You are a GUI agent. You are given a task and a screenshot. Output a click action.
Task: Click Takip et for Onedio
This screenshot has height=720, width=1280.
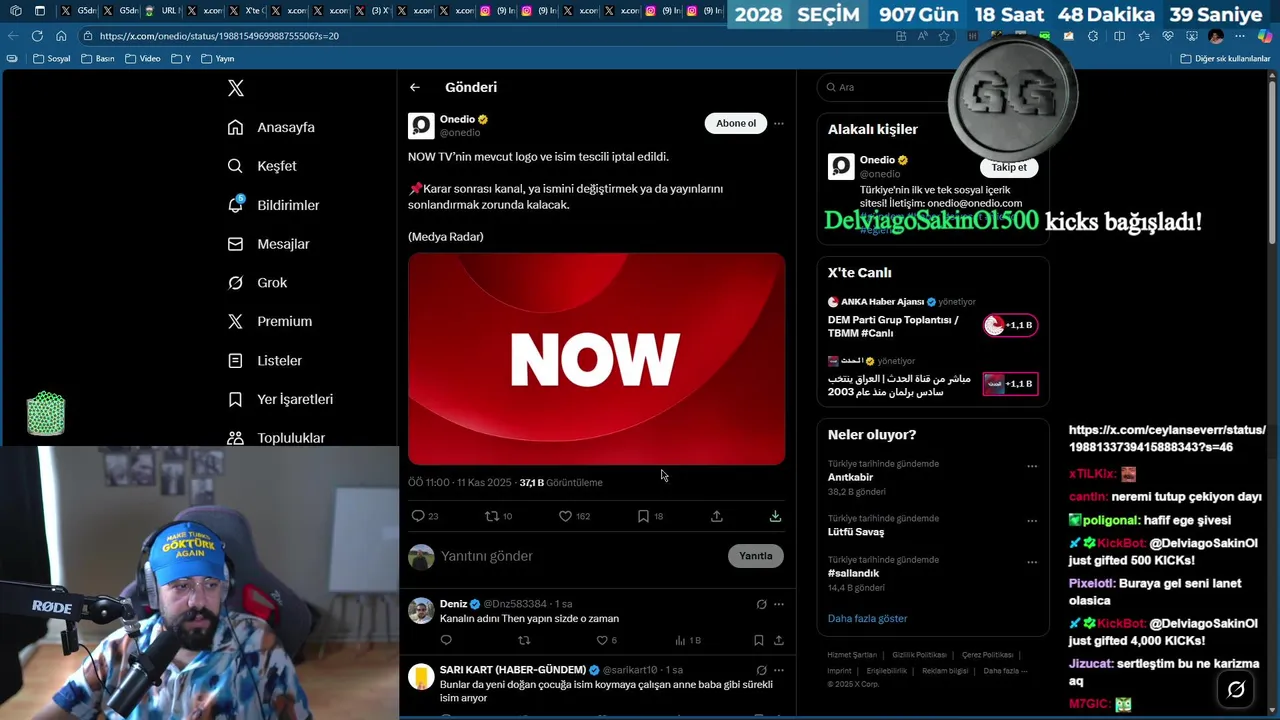1009,167
